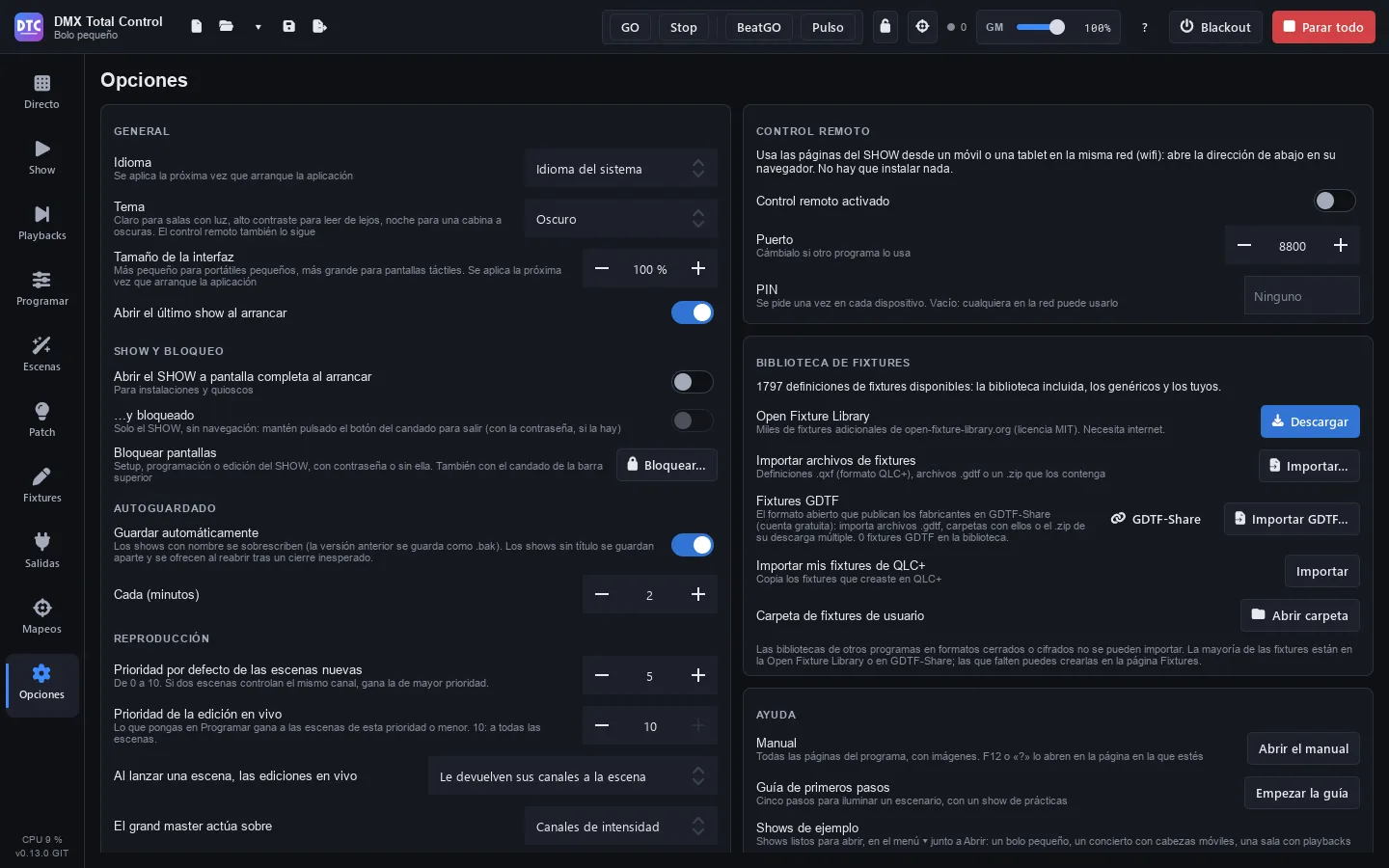
Task: Click 'Bloquear...' button
Action: coord(667,465)
